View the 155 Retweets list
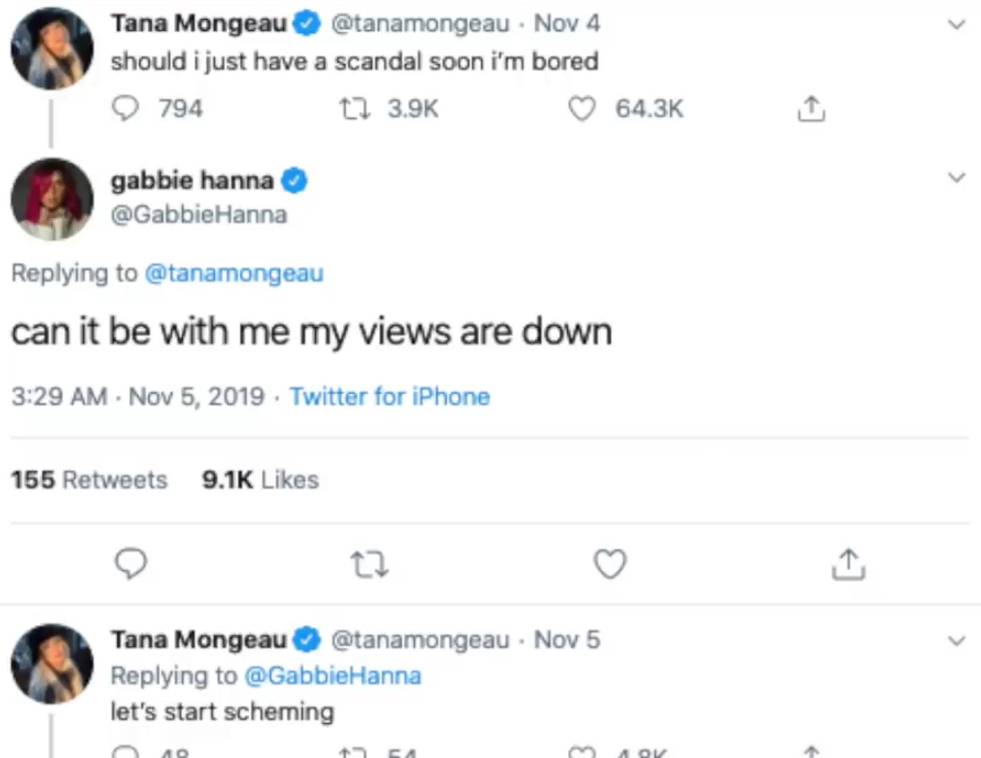981x758 pixels. pos(89,480)
